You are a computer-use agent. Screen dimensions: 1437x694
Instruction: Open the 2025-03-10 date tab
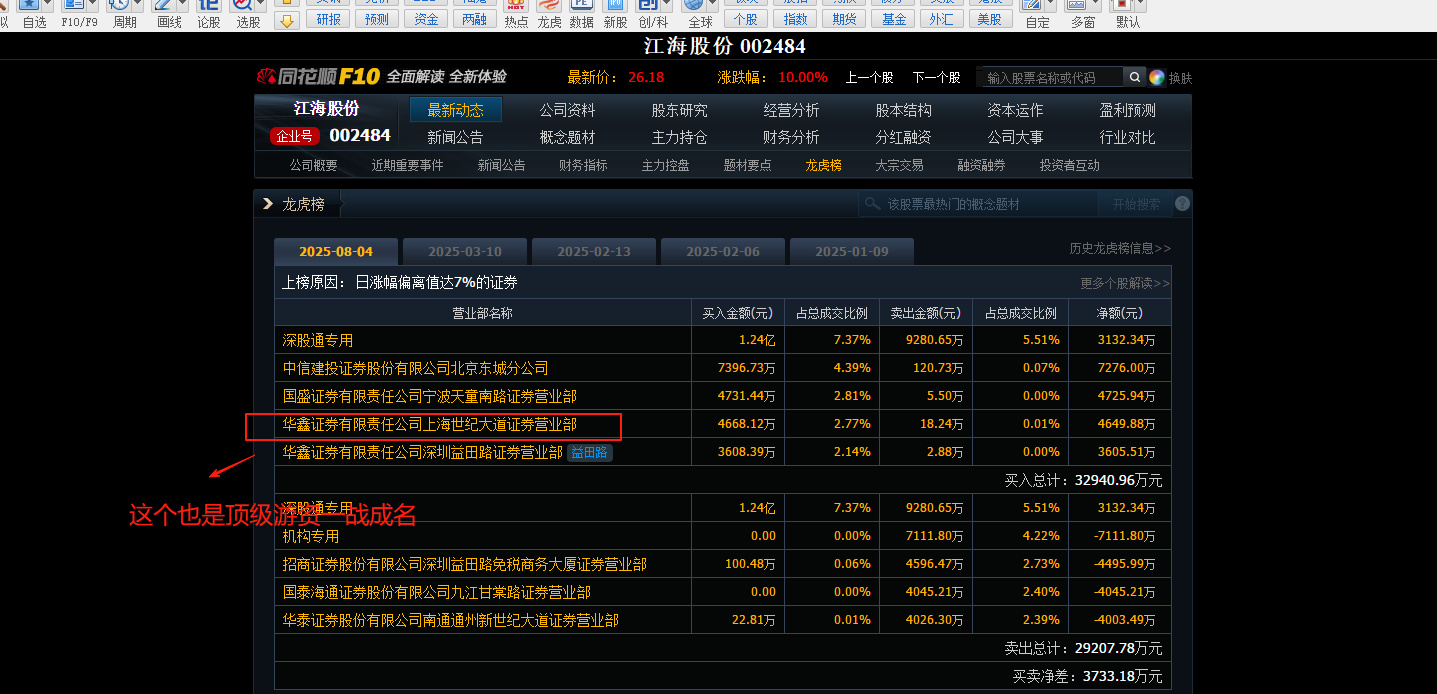(x=465, y=251)
